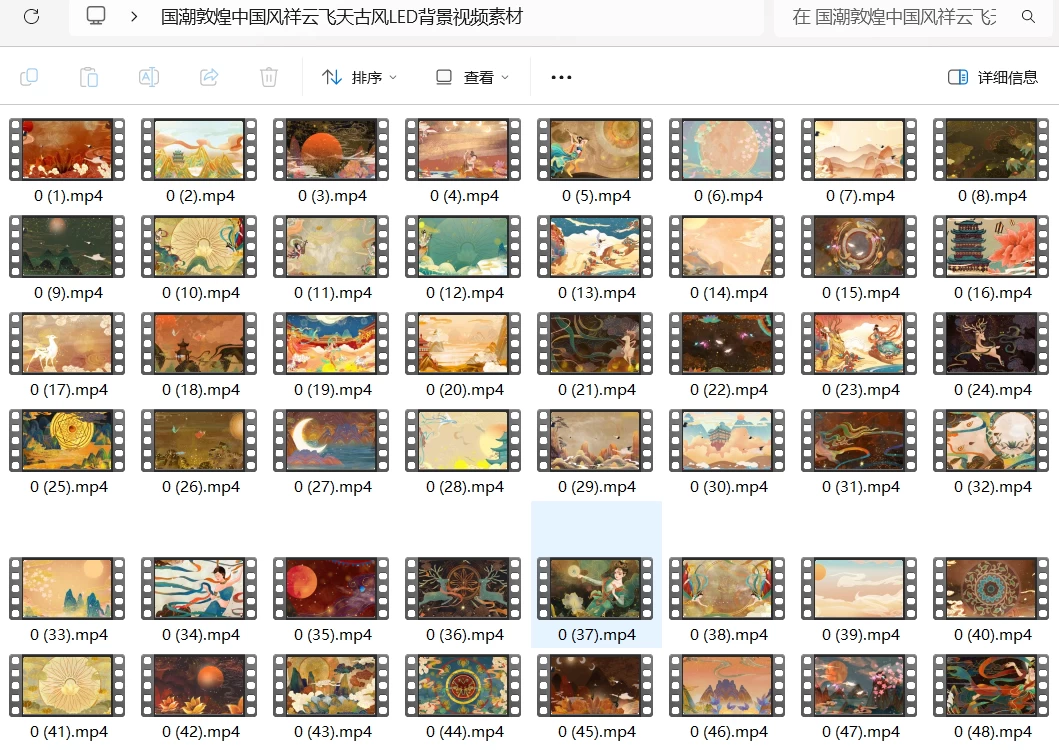Open the three-dot more options menu
1059x750 pixels.
tap(561, 77)
